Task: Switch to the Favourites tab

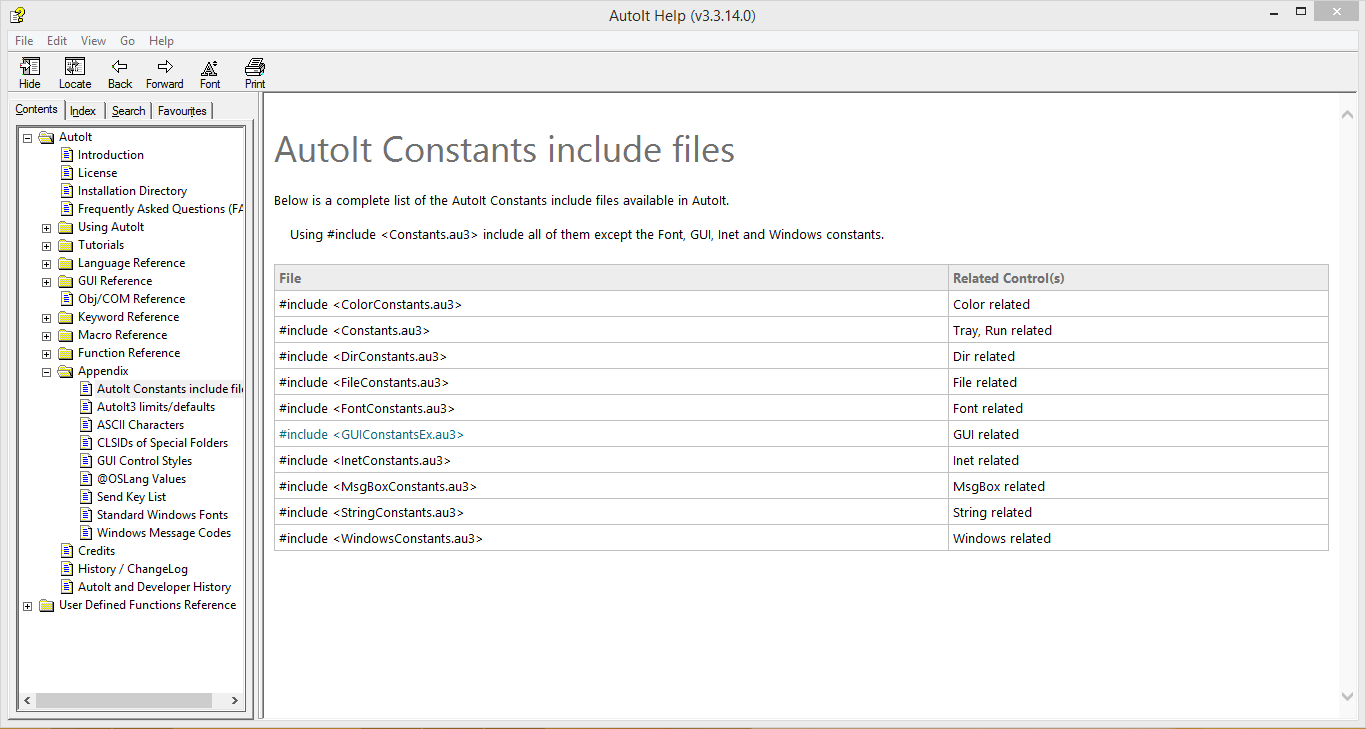Action: click(182, 111)
